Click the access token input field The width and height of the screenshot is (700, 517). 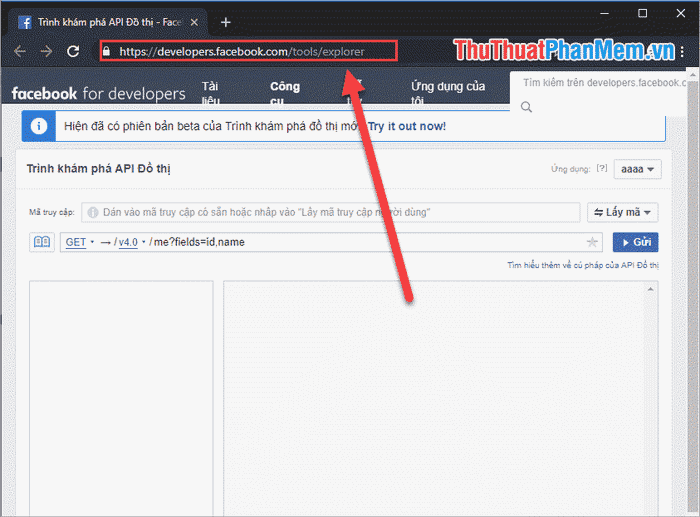[330, 212]
